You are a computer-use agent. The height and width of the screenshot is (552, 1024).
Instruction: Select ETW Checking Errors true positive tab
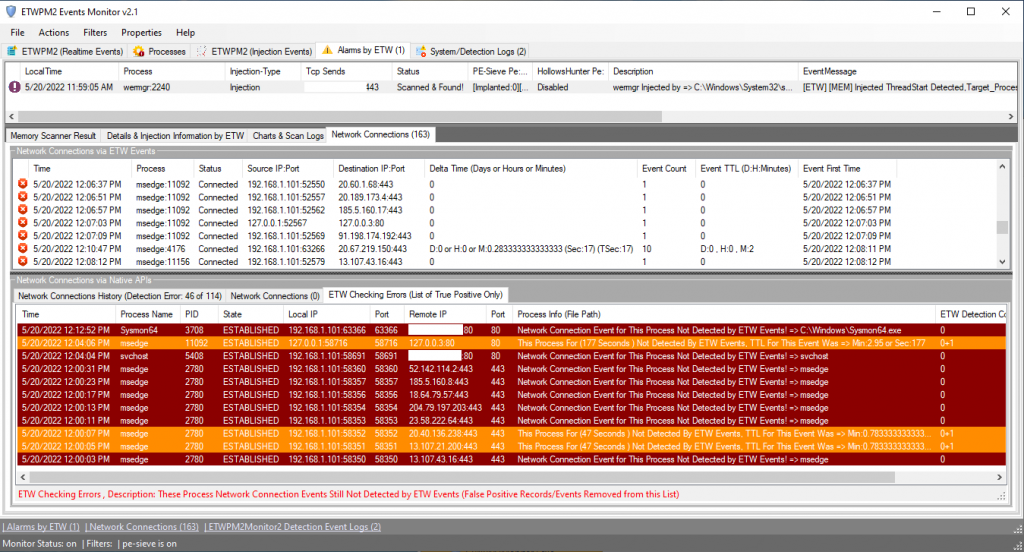tap(415, 295)
